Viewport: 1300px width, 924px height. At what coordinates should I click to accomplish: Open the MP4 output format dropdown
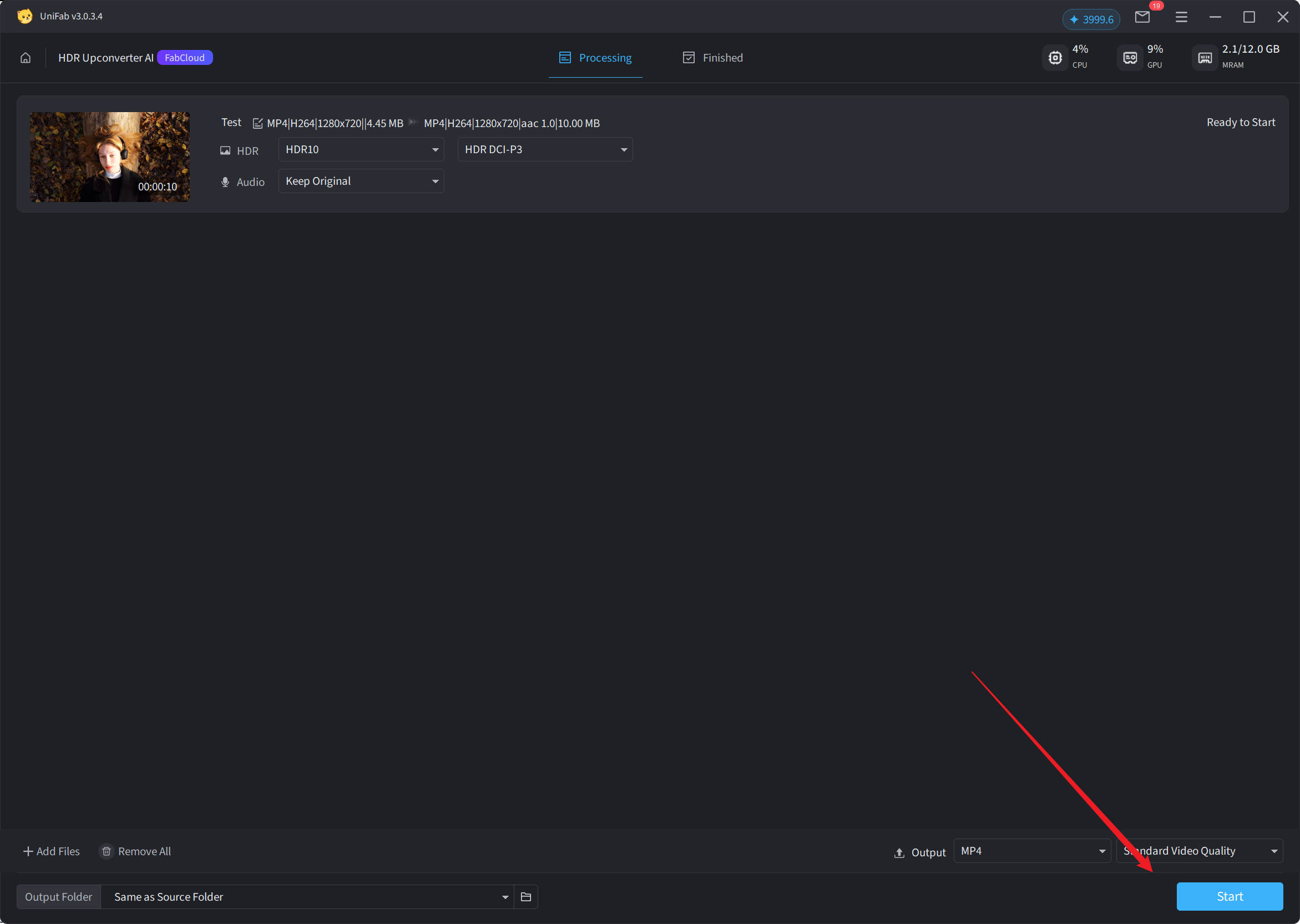(x=1031, y=851)
